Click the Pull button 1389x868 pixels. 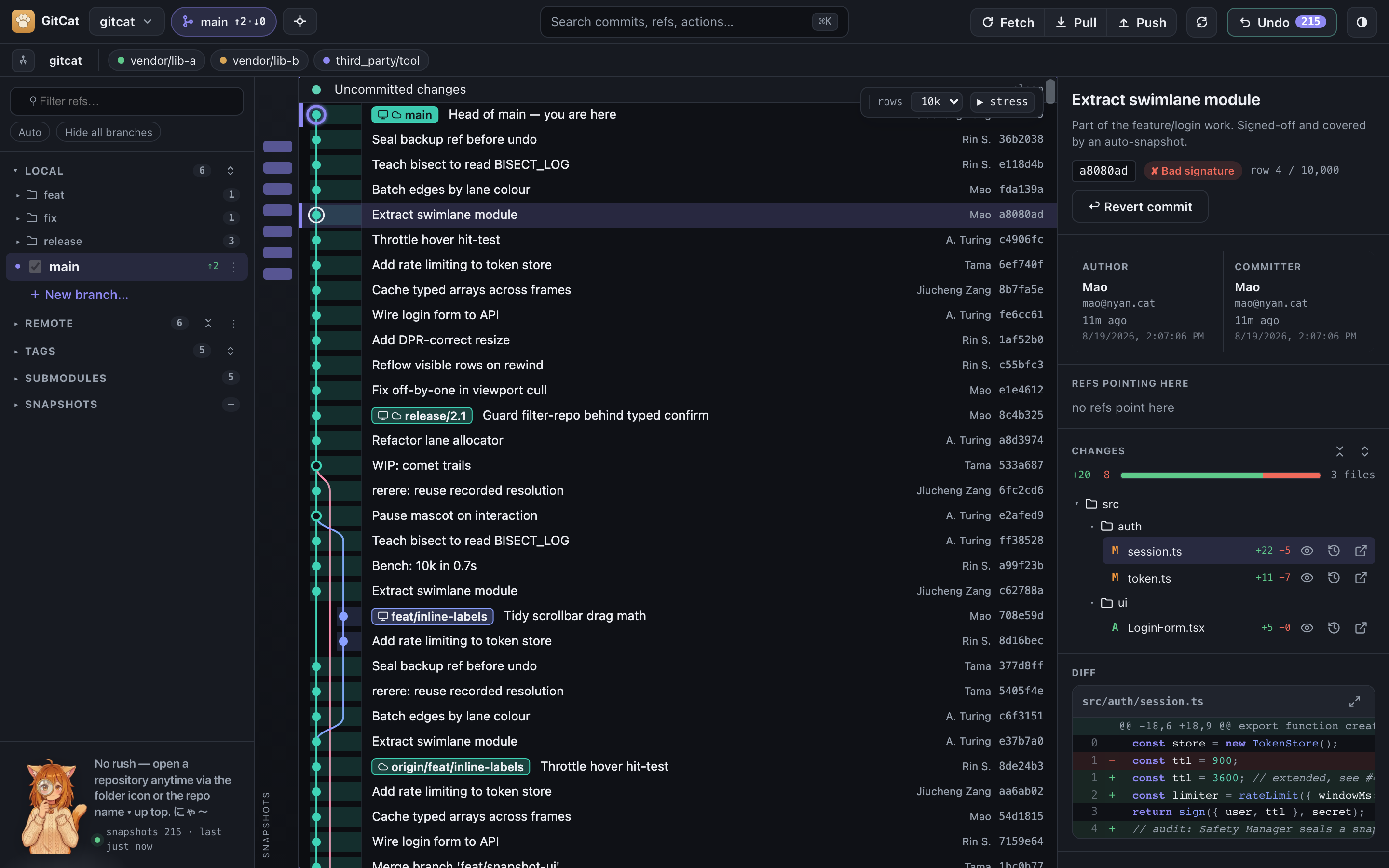pyautogui.click(x=1076, y=22)
